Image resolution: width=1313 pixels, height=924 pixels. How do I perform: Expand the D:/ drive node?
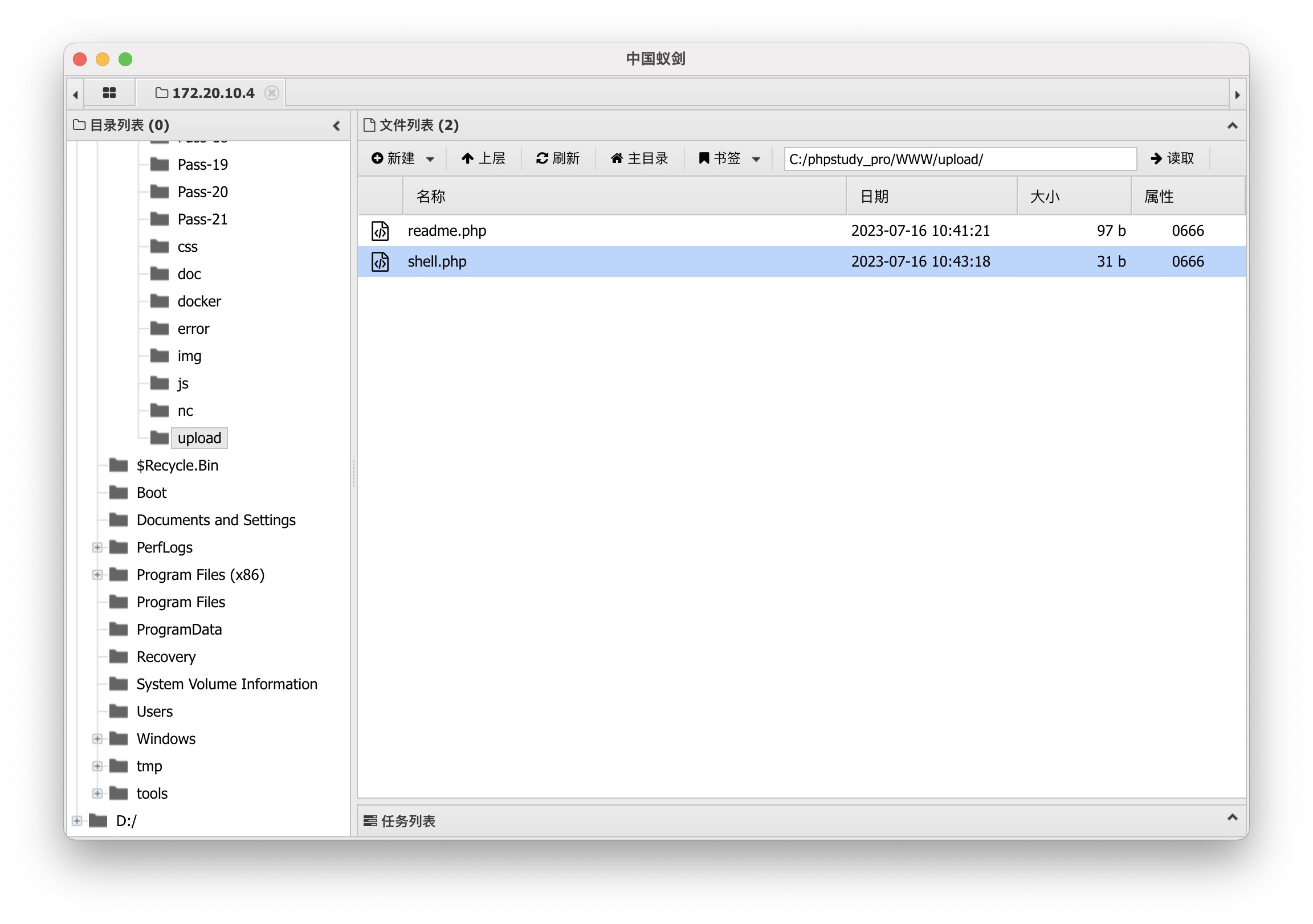pos(76,821)
